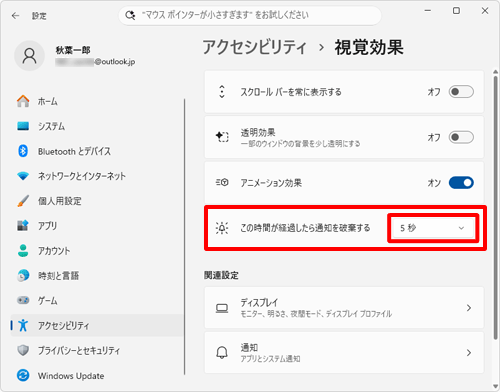Click the アニメーション効果 icon
This screenshot has height=392, width=500.
pos(222,182)
